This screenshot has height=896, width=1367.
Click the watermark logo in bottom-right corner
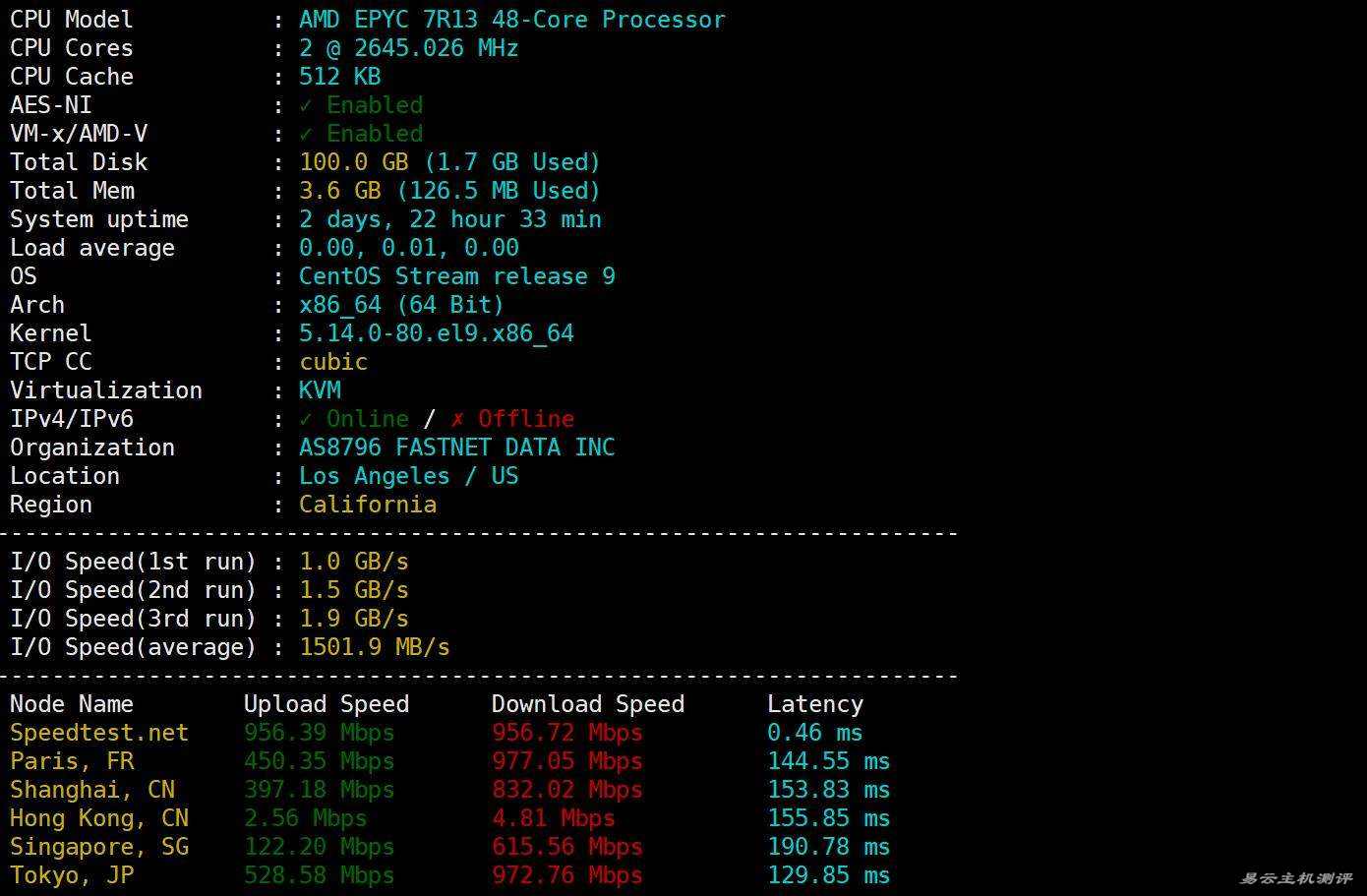[1295, 877]
